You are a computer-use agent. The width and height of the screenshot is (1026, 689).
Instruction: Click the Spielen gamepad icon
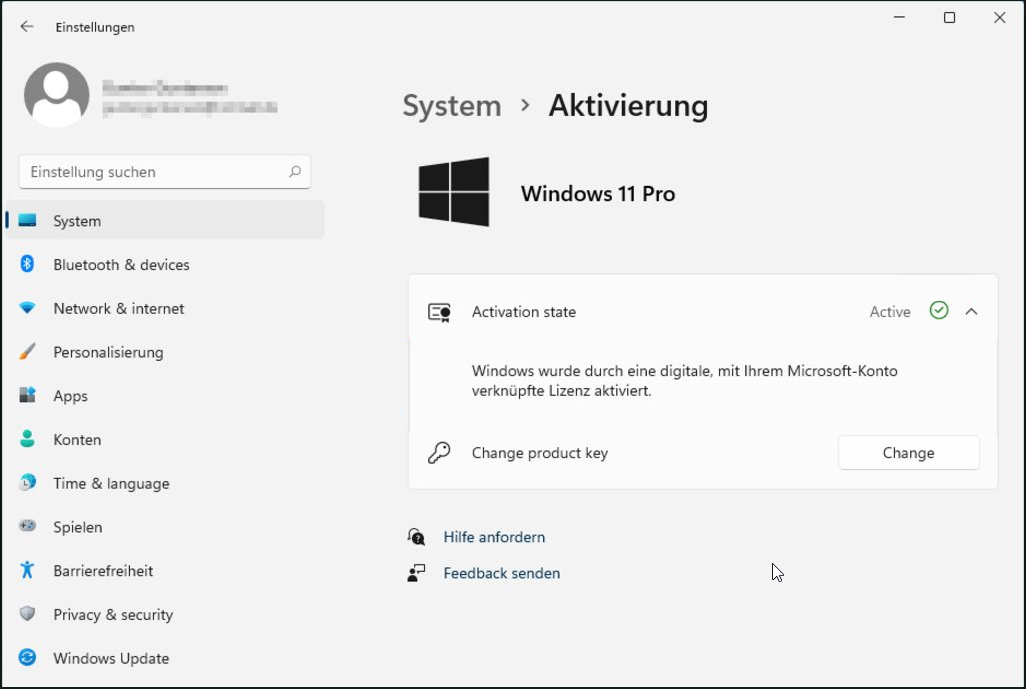tap(27, 526)
